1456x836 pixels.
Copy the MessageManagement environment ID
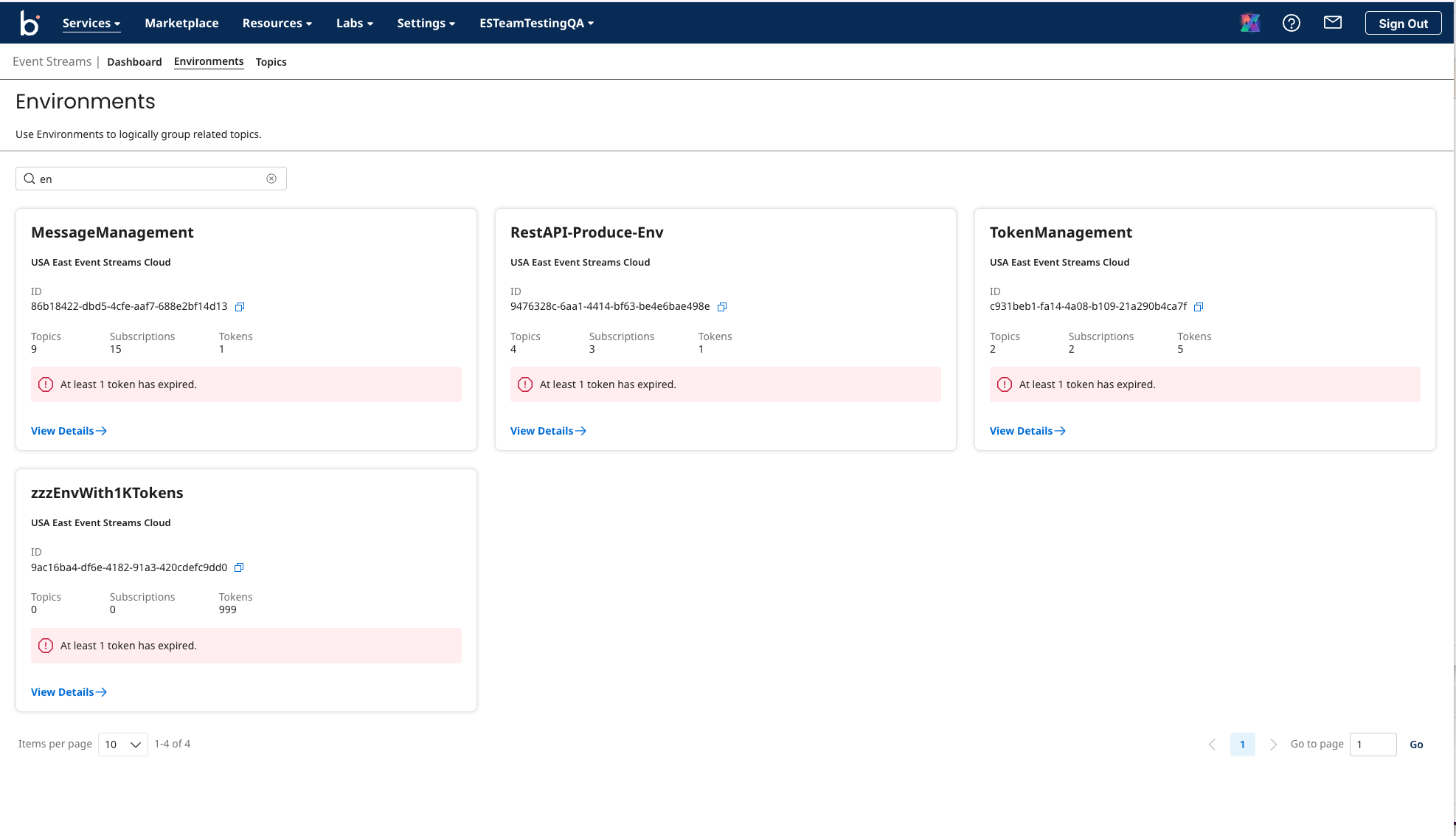click(240, 307)
